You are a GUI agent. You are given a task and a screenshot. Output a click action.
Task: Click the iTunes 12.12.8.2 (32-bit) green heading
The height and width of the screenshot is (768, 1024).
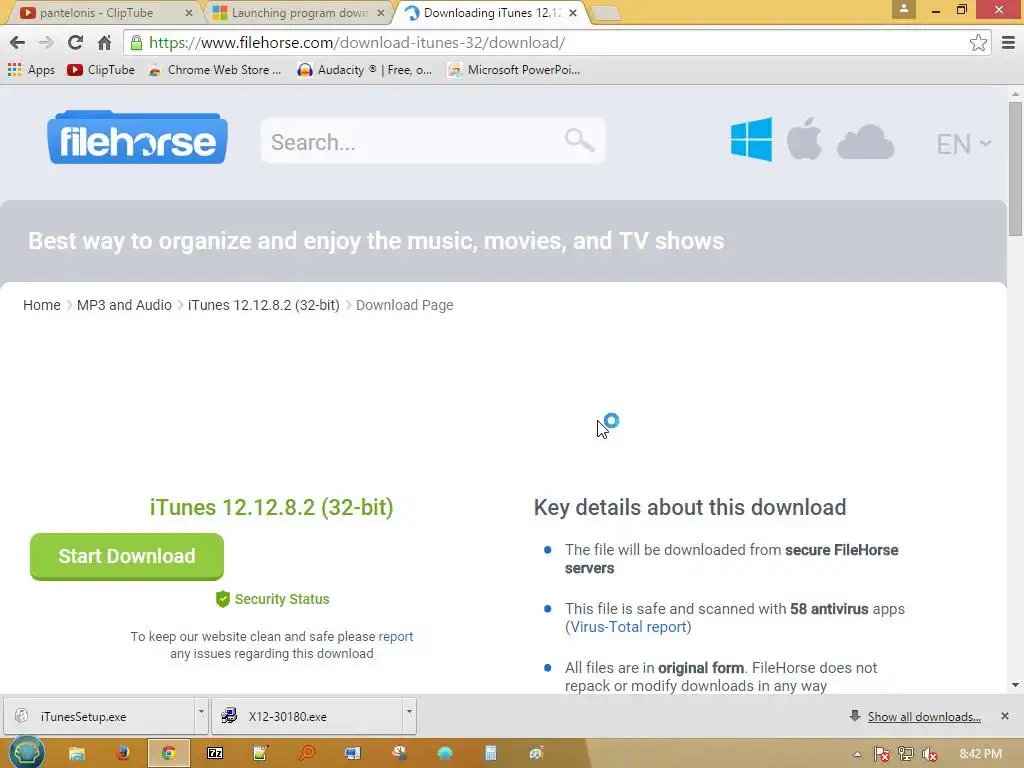click(271, 507)
